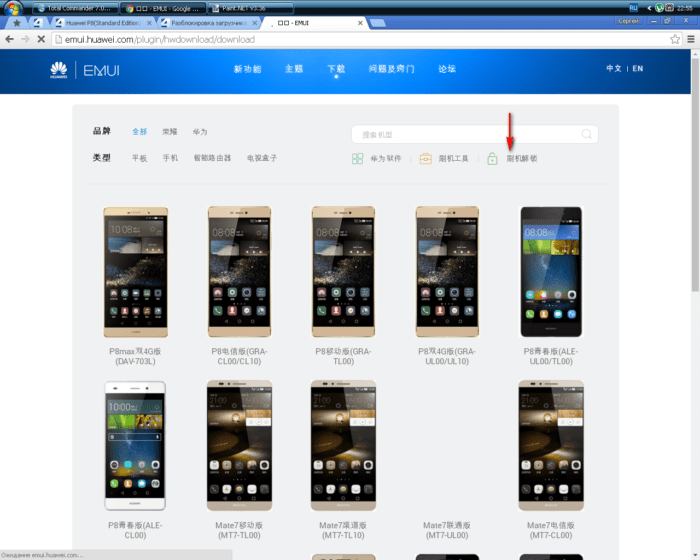Open P8 ALE-CL00 white phone image

coord(135,446)
